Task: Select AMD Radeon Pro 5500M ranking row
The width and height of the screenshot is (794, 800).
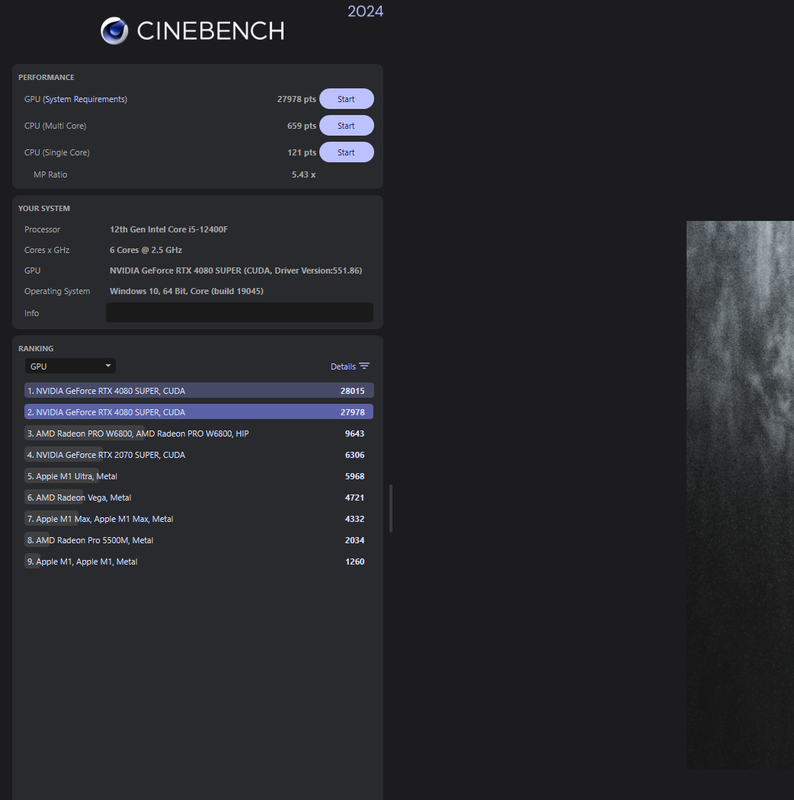Action: click(x=199, y=540)
